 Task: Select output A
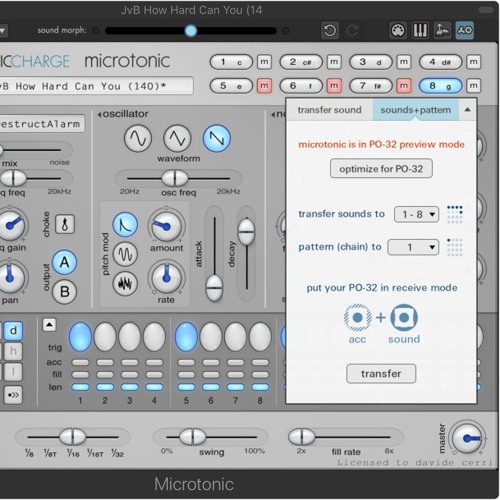(65, 262)
